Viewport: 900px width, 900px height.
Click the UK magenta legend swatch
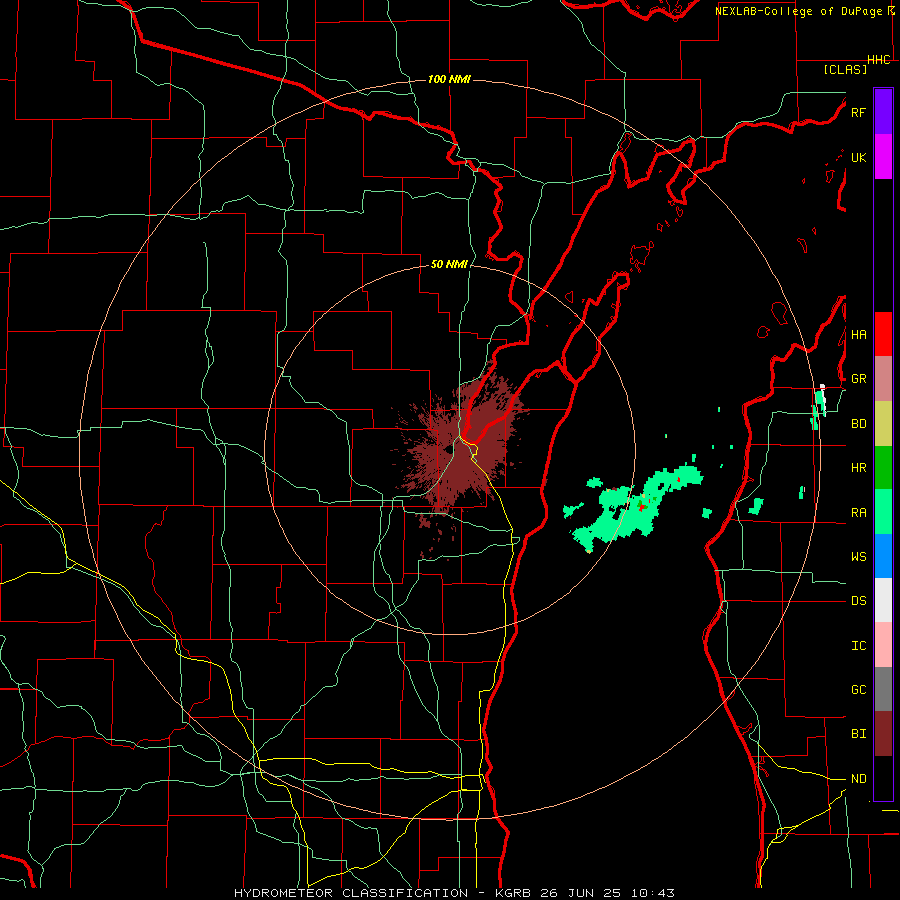click(x=883, y=157)
